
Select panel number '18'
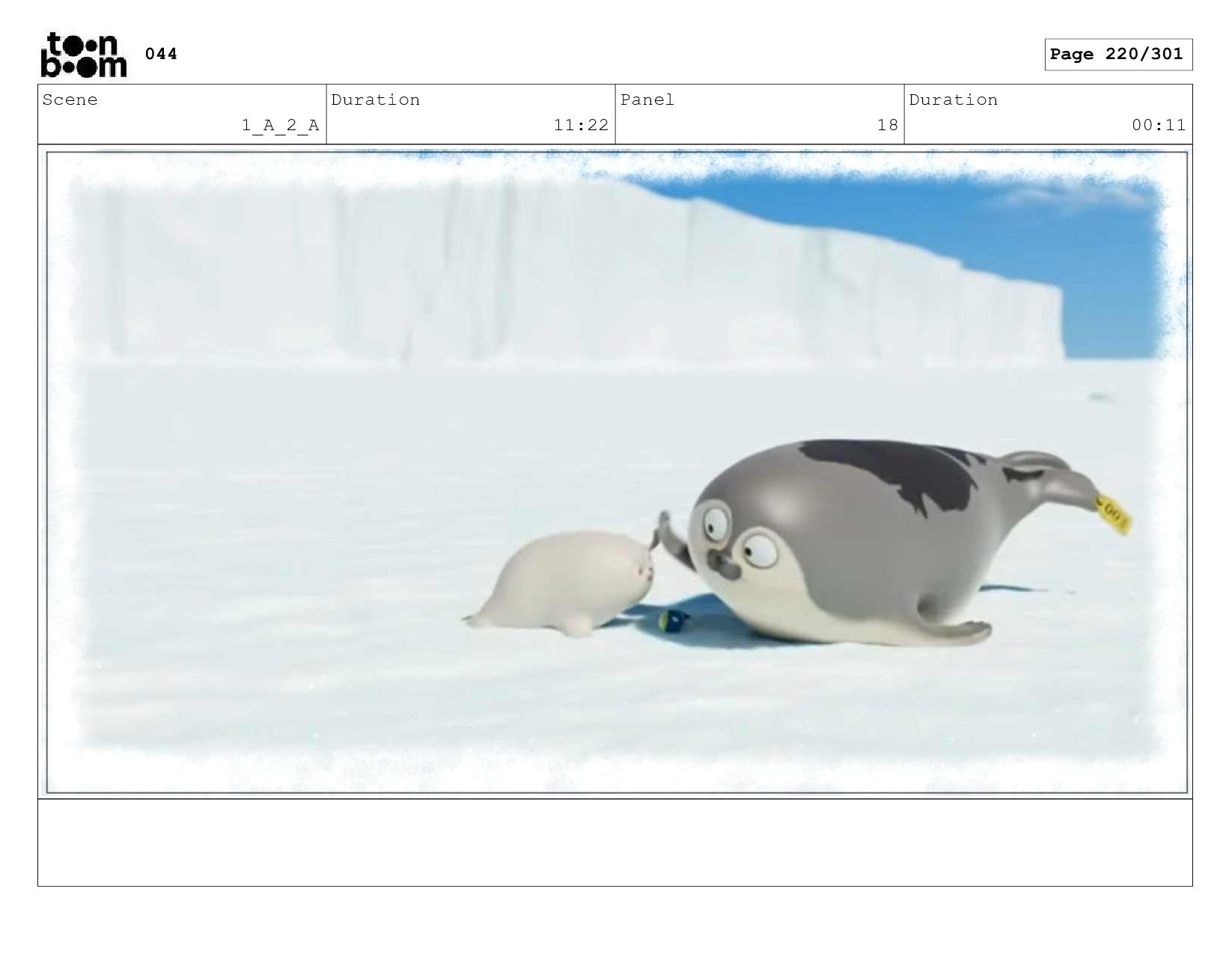point(888,125)
